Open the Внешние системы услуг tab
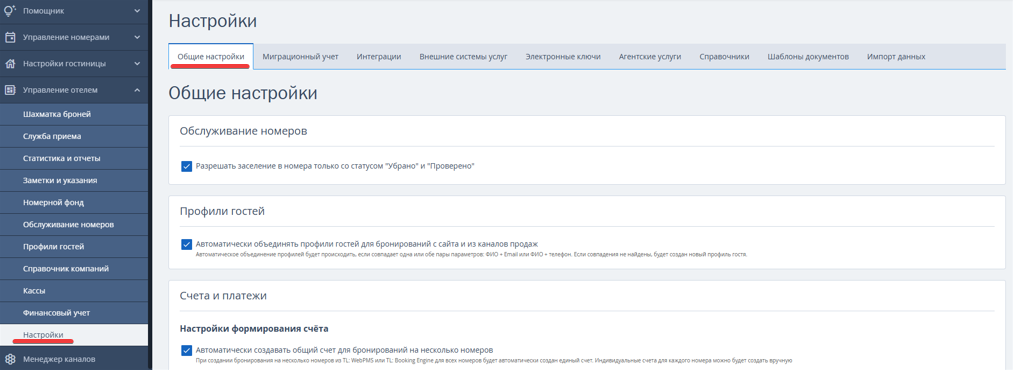Viewport: 1013px width, 370px height. click(x=463, y=57)
